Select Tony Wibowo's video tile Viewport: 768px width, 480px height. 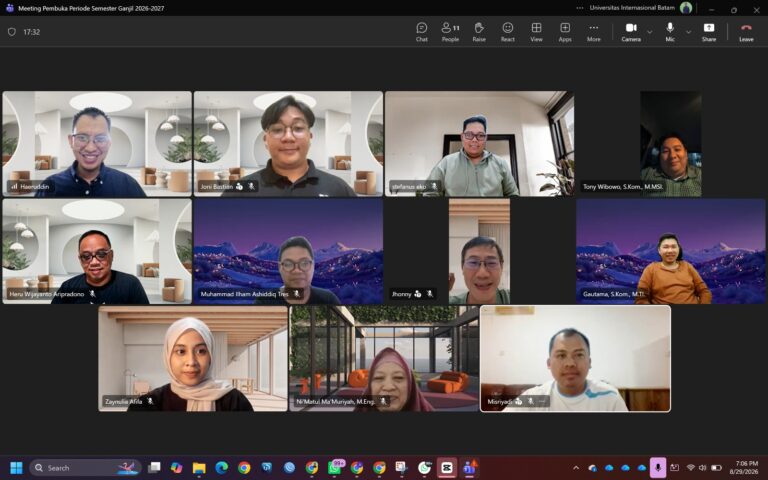tap(671, 144)
